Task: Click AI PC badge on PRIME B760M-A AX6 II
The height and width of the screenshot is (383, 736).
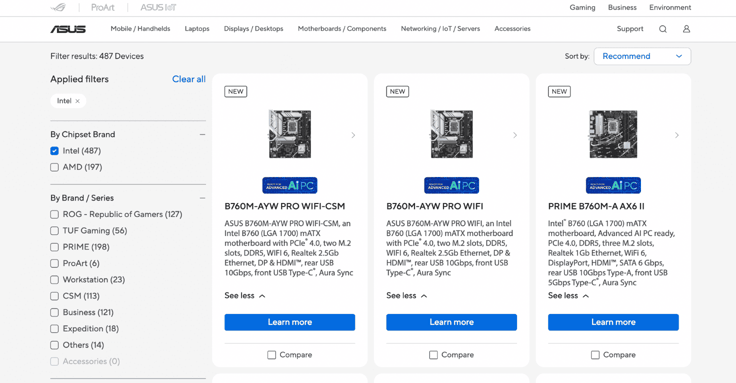Action: coord(613,185)
